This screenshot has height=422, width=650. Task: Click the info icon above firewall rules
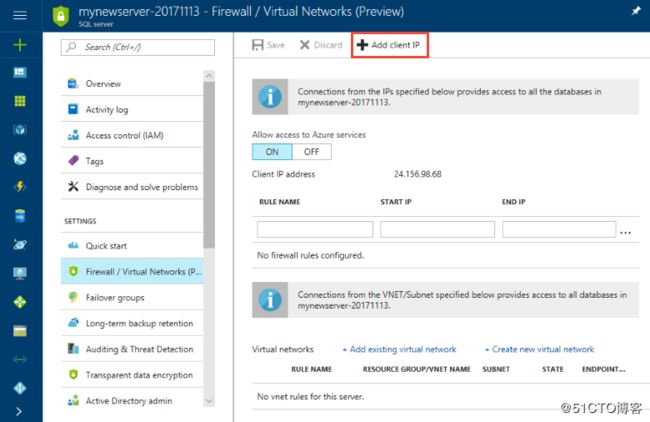[270, 97]
